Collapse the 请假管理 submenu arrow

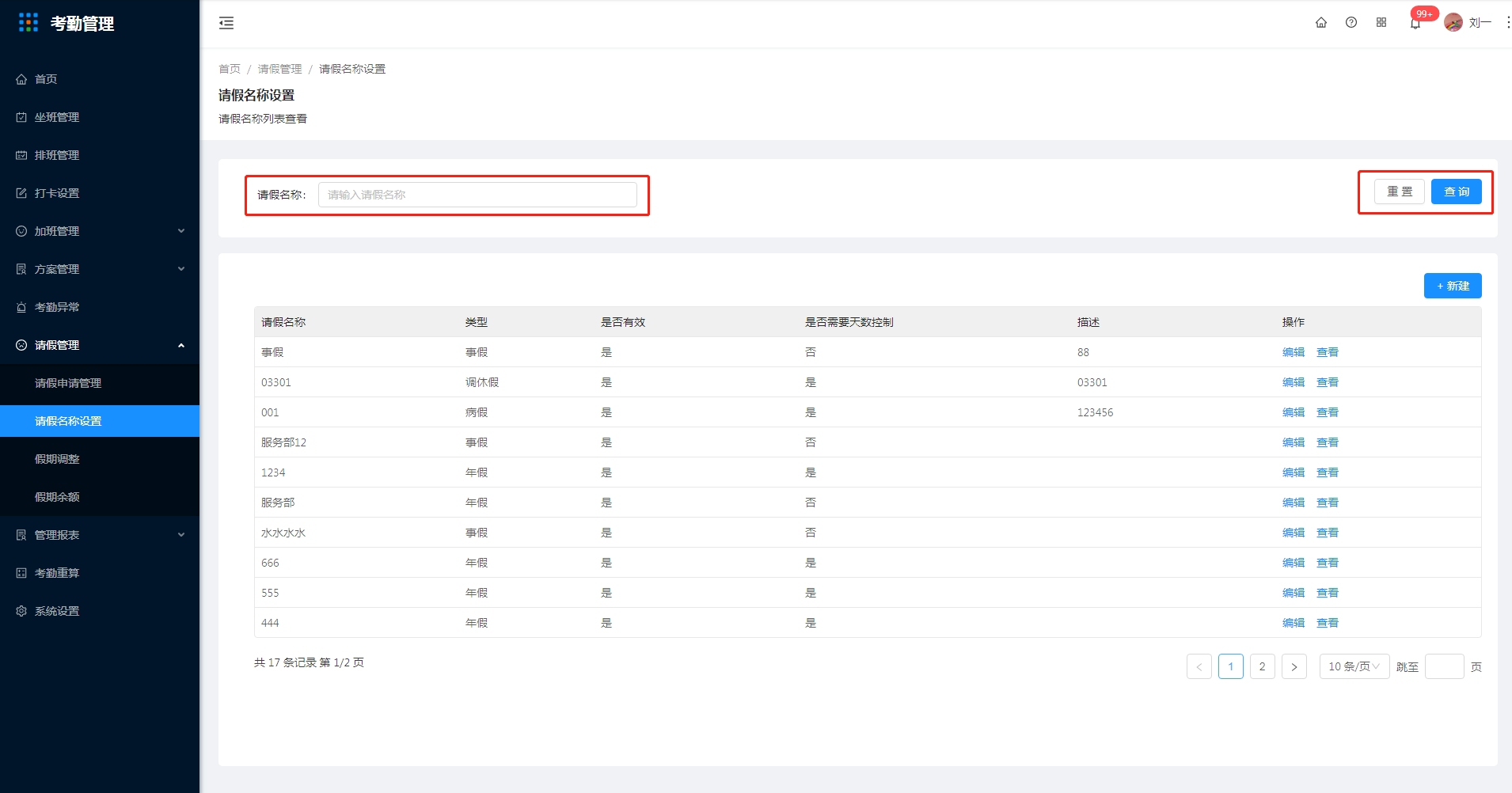point(181,345)
